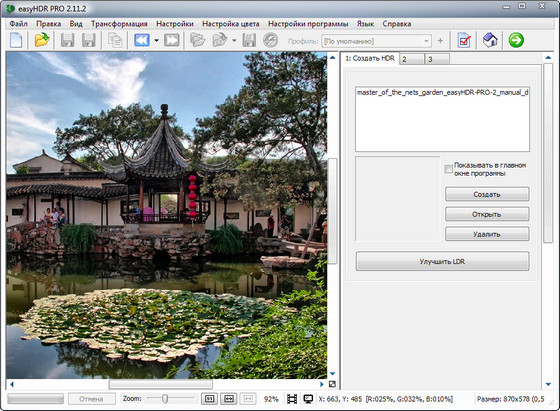Expand the arrow beside the rewind icon
Viewport: 560px width, 411px height.
156,40
